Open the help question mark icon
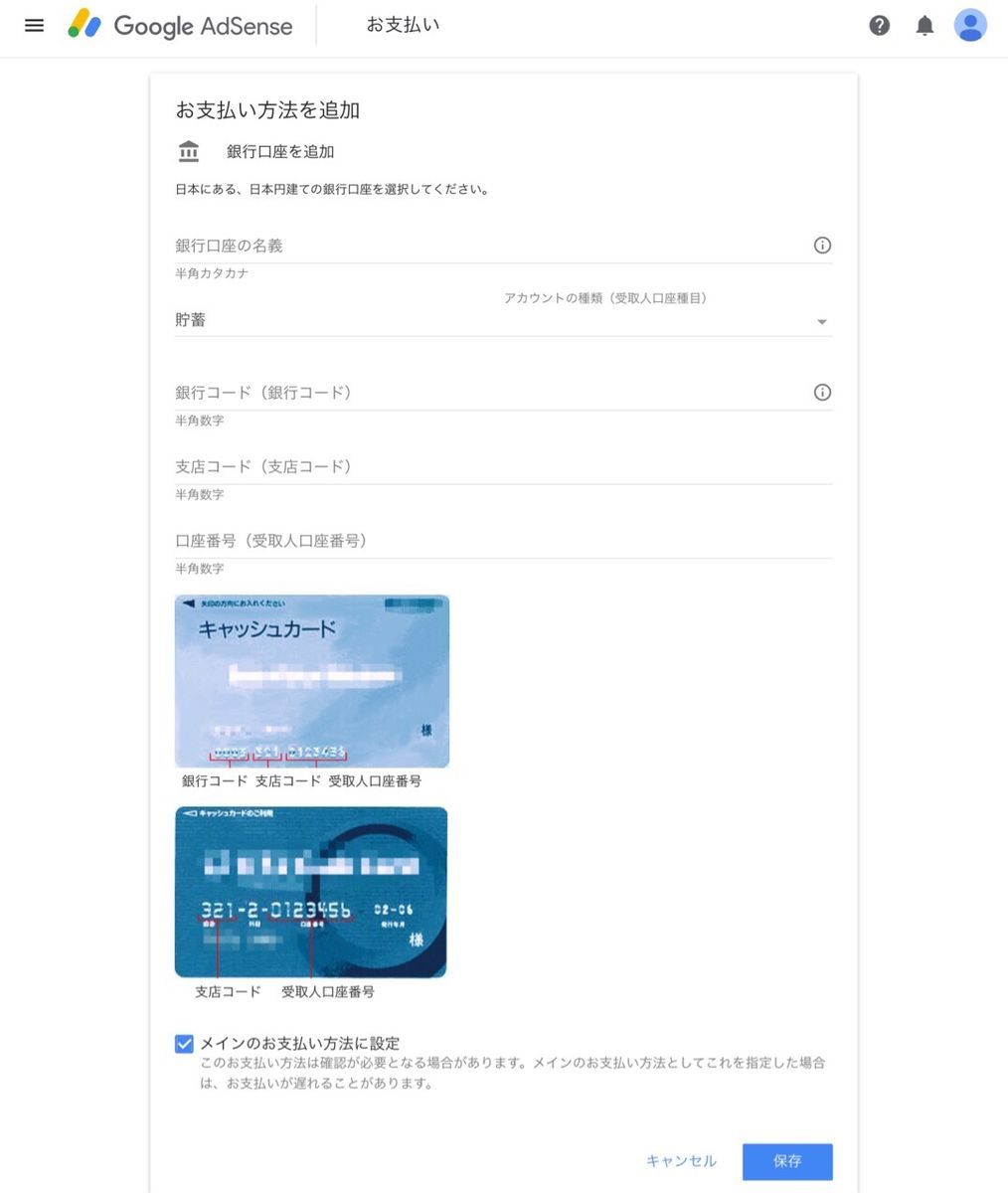The width and height of the screenshot is (1008, 1193). [x=880, y=26]
